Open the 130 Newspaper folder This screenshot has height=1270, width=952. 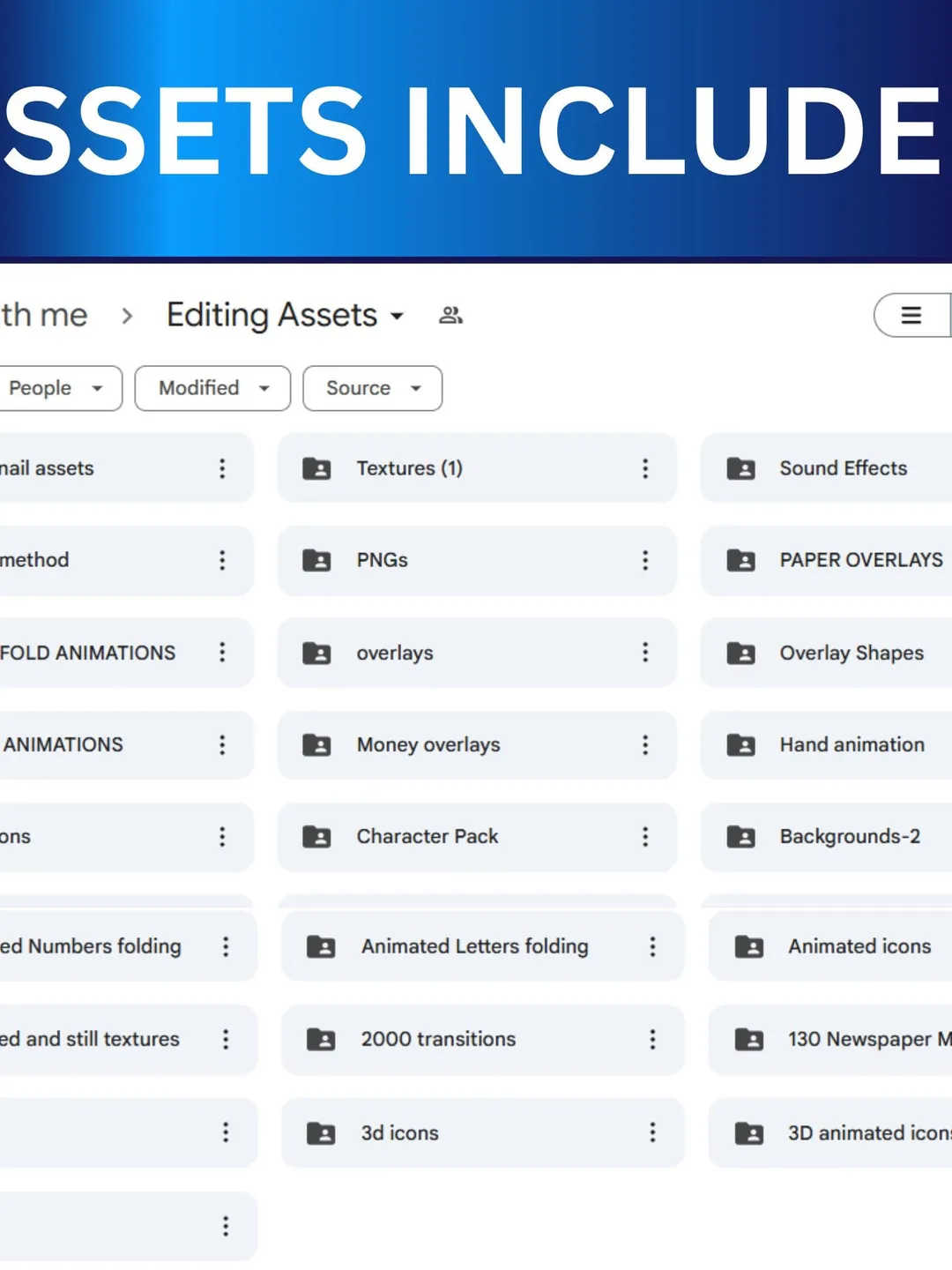click(x=830, y=1040)
